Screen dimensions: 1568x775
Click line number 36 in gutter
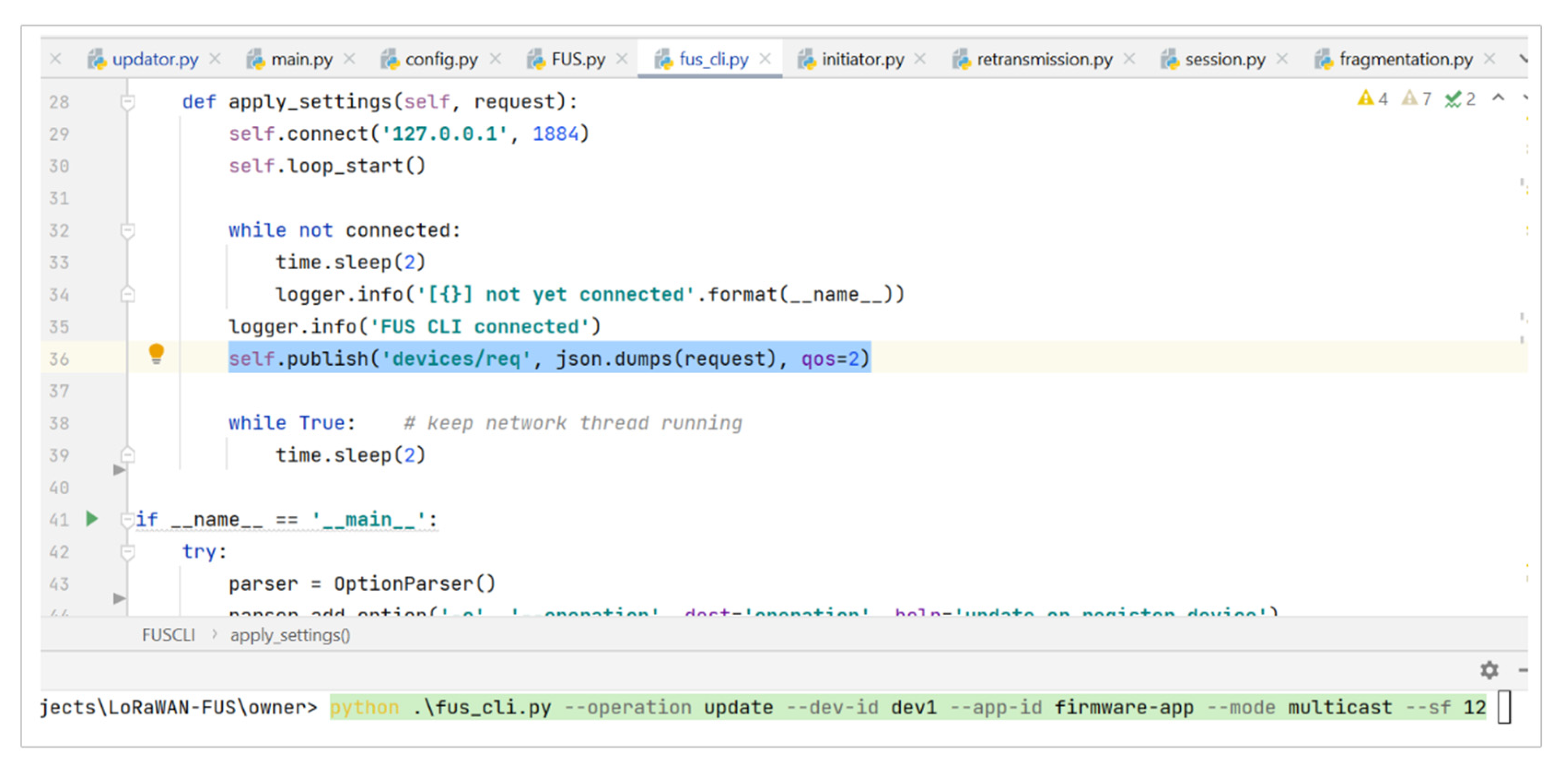[x=59, y=359]
